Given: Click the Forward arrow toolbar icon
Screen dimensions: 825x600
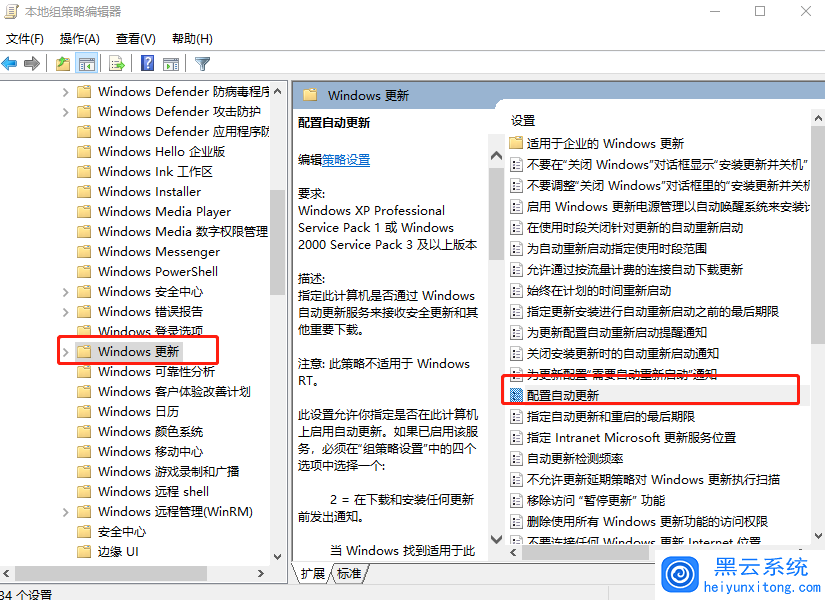Looking at the screenshot, I should coord(32,64).
